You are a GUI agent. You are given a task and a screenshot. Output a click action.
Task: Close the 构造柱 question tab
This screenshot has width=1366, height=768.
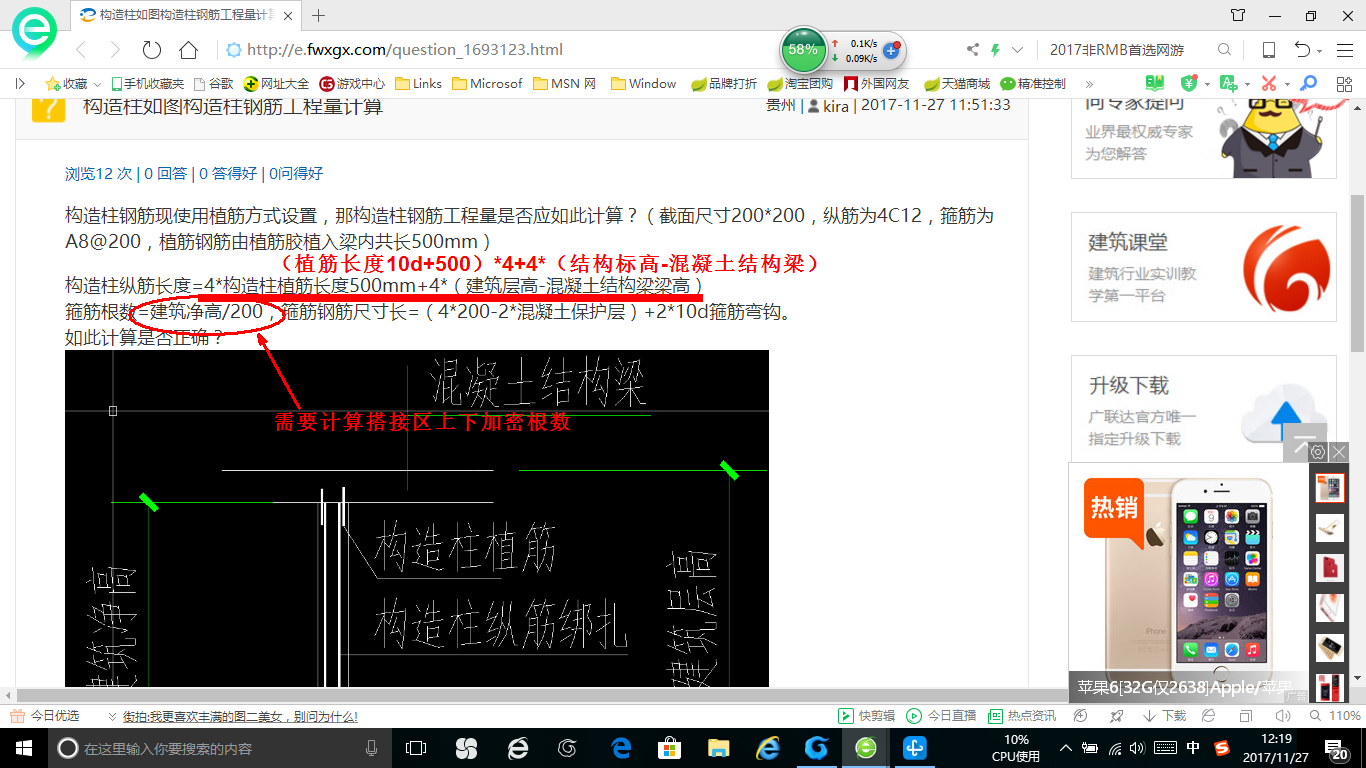point(289,15)
